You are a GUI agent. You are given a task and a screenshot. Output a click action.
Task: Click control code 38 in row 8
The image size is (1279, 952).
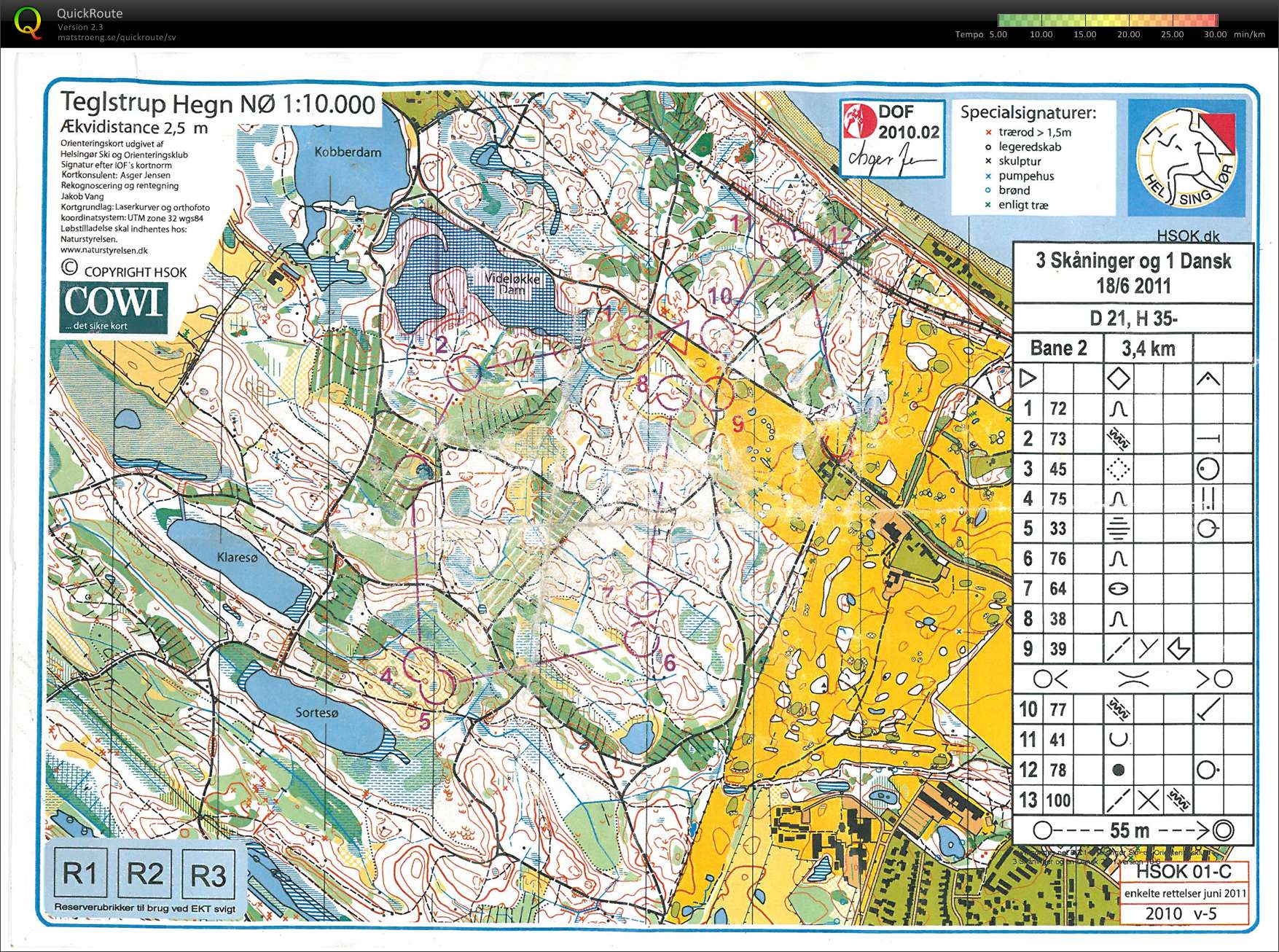pyautogui.click(x=1058, y=619)
